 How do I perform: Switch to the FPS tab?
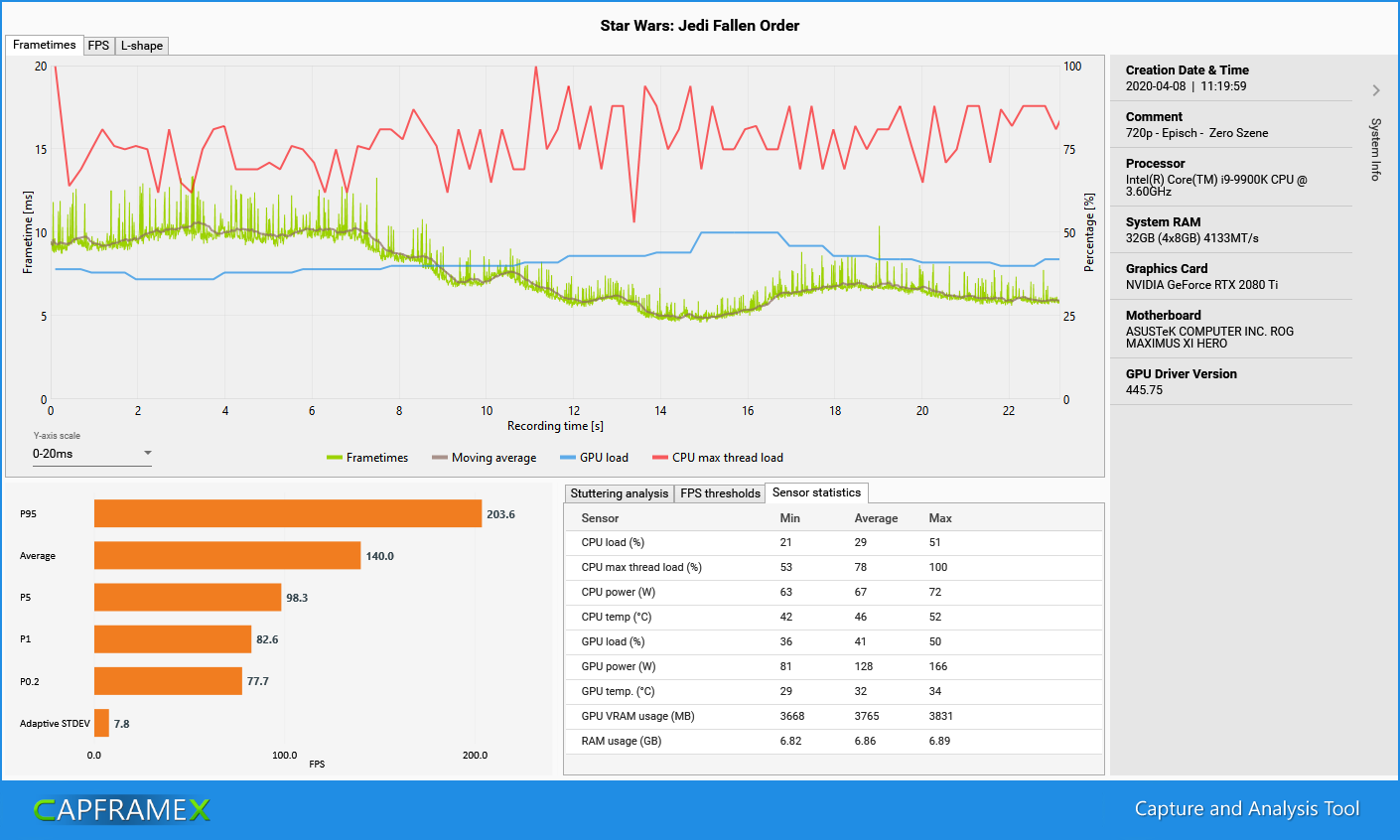click(x=98, y=46)
